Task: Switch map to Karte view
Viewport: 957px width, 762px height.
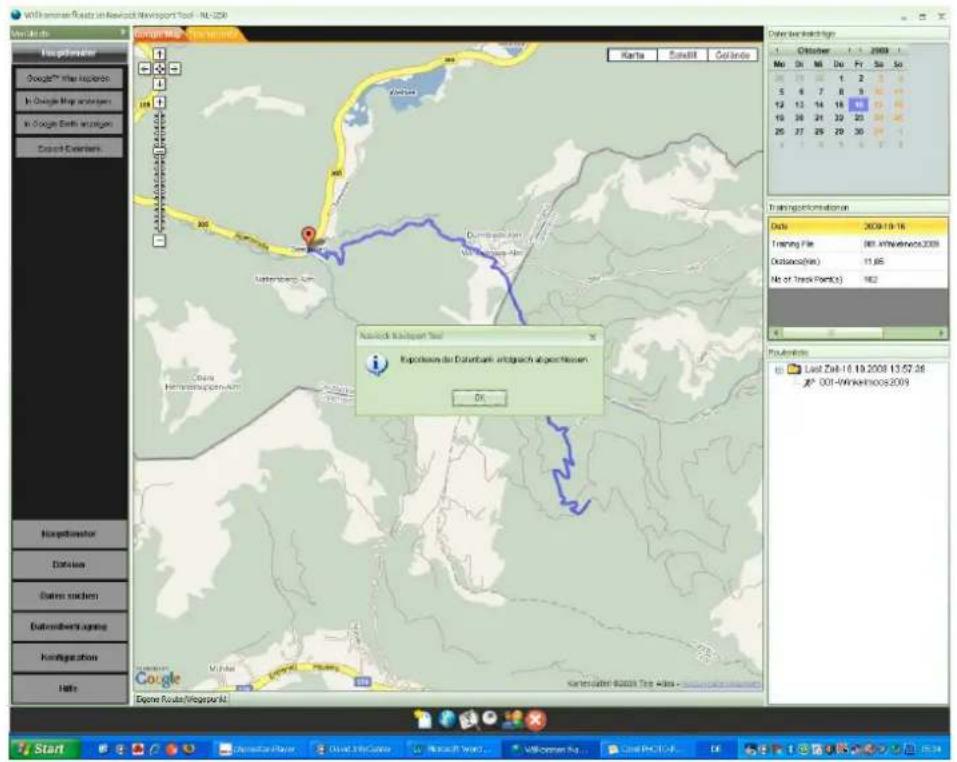Action: click(632, 55)
